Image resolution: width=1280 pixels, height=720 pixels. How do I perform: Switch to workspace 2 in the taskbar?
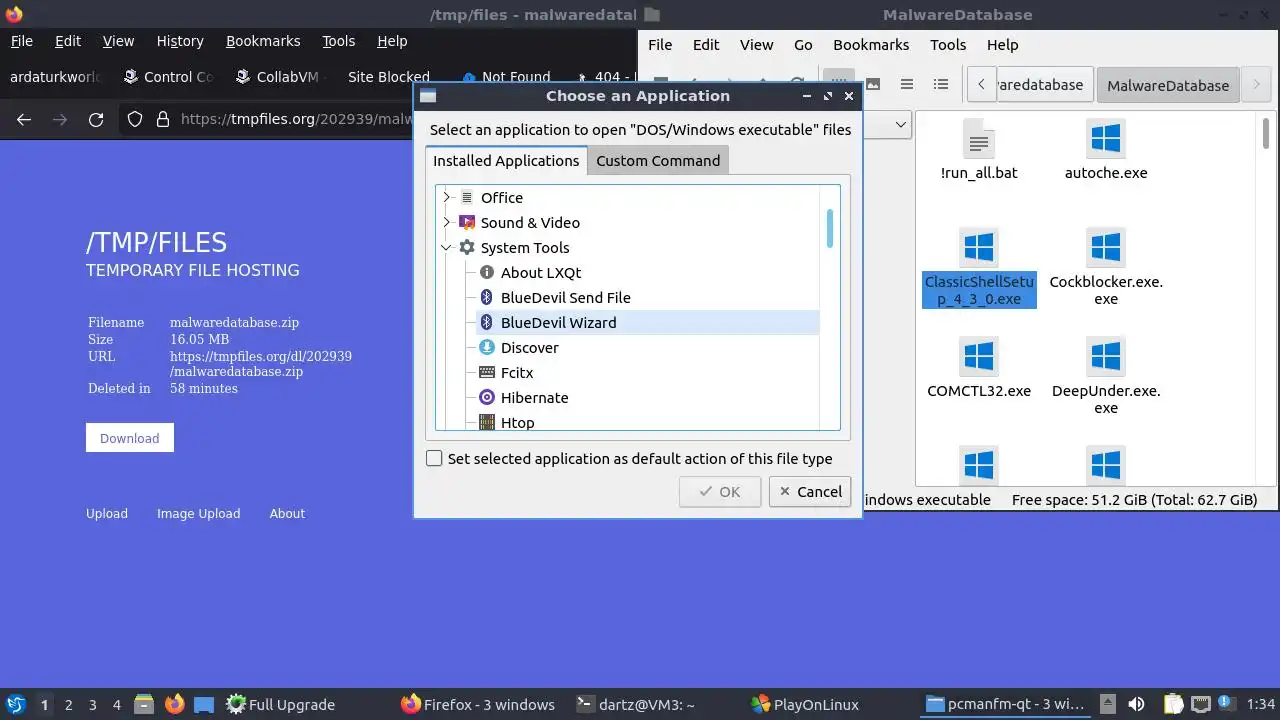[x=68, y=704]
